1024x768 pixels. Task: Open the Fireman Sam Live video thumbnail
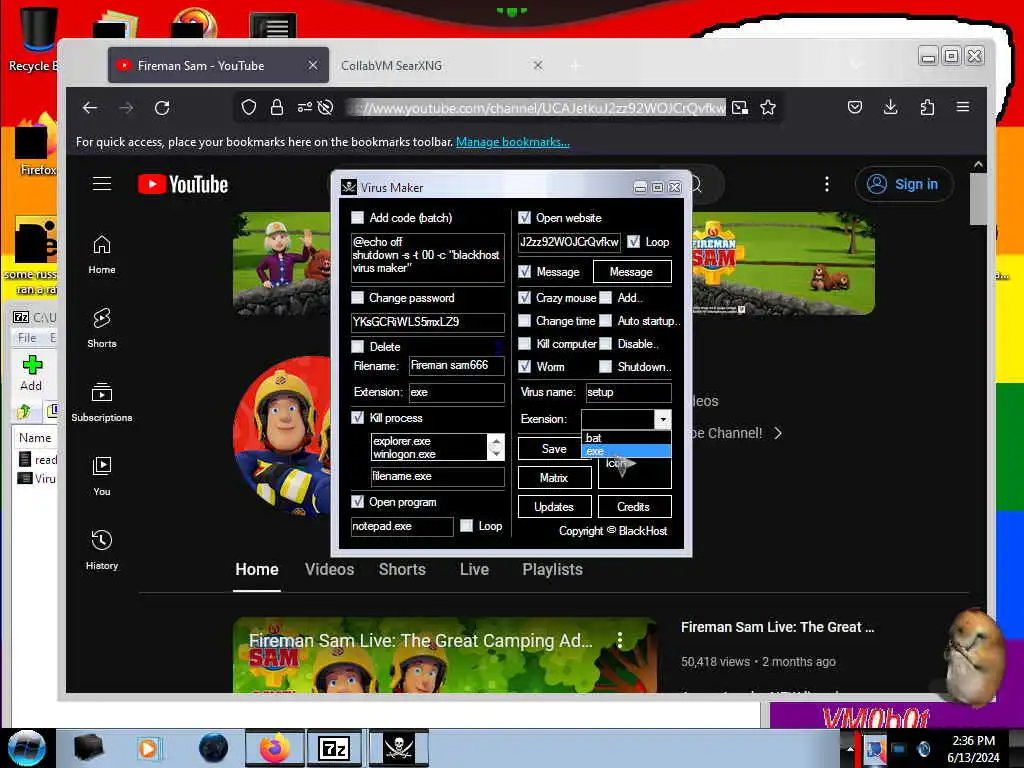[445, 655]
